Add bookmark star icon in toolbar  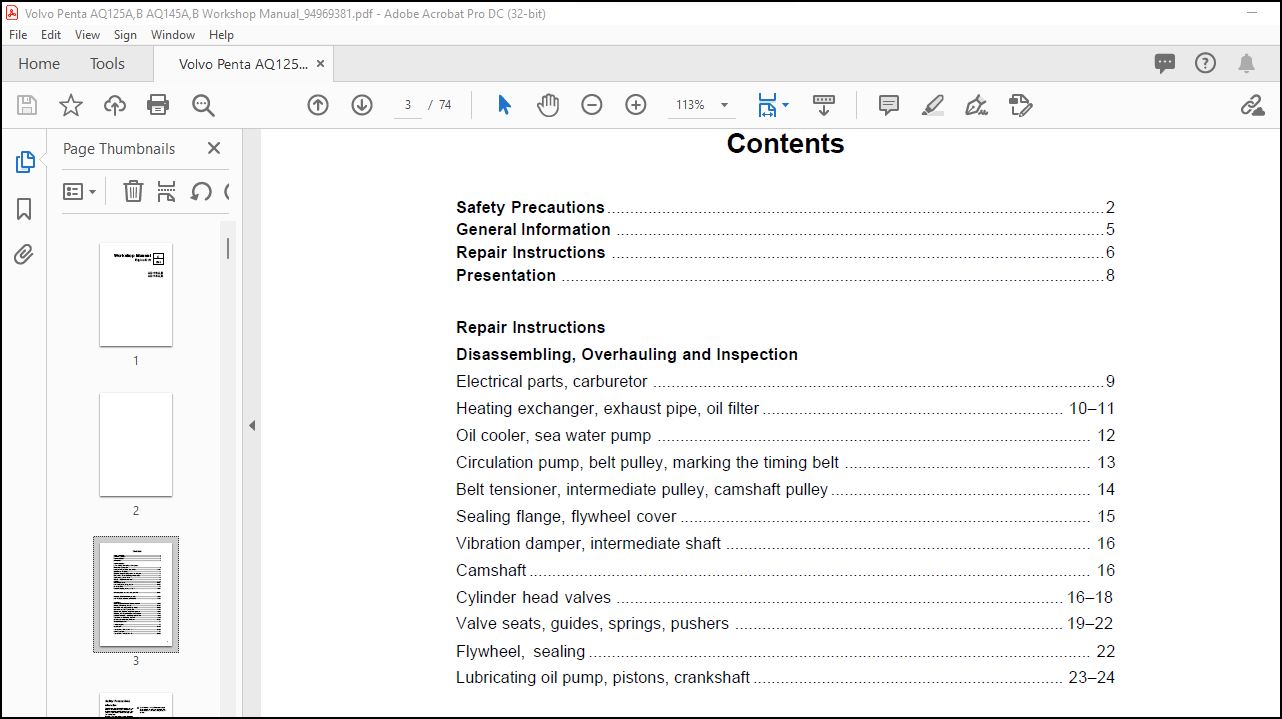[71, 105]
